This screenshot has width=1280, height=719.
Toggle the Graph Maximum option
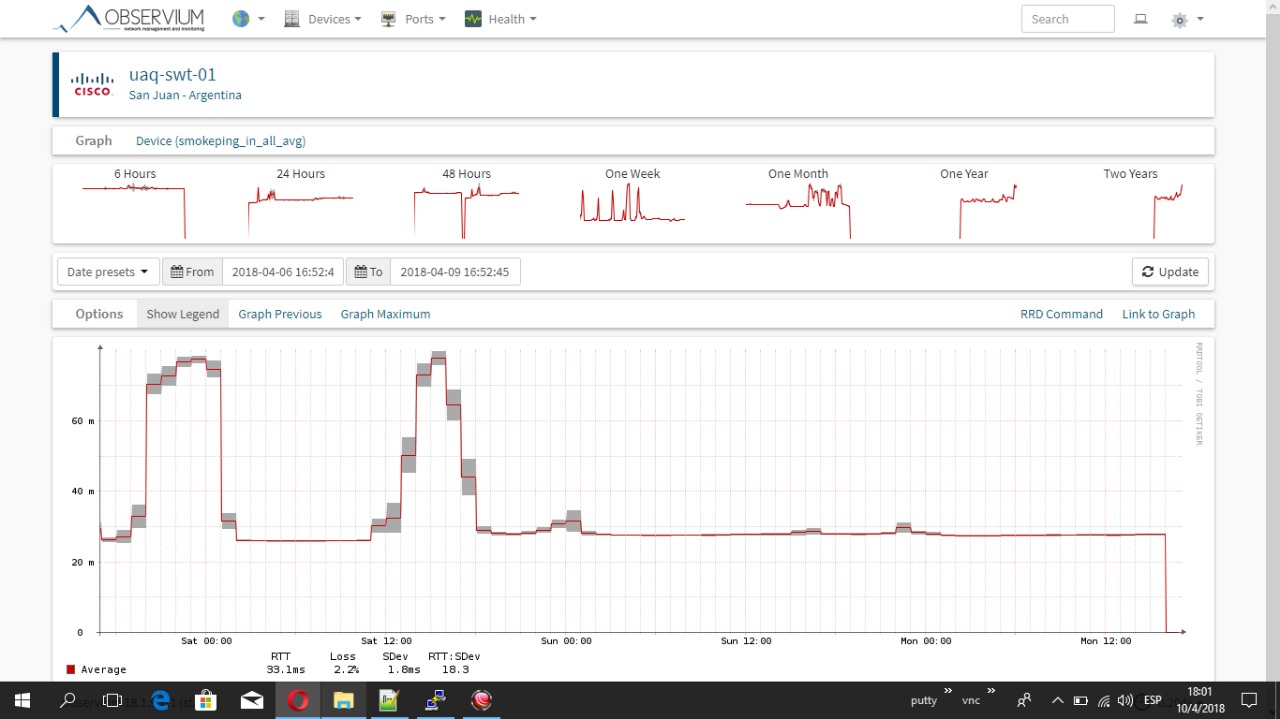385,314
